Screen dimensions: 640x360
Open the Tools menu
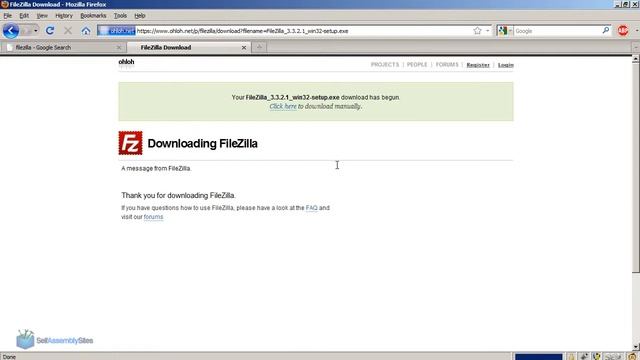click(120, 16)
